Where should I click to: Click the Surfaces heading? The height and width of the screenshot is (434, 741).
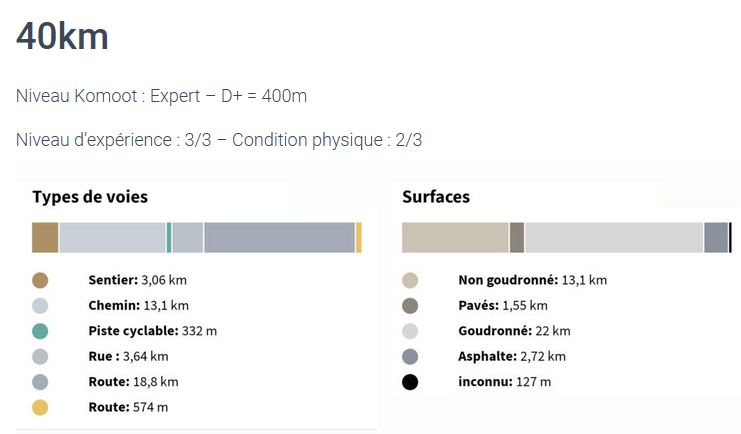coord(436,197)
